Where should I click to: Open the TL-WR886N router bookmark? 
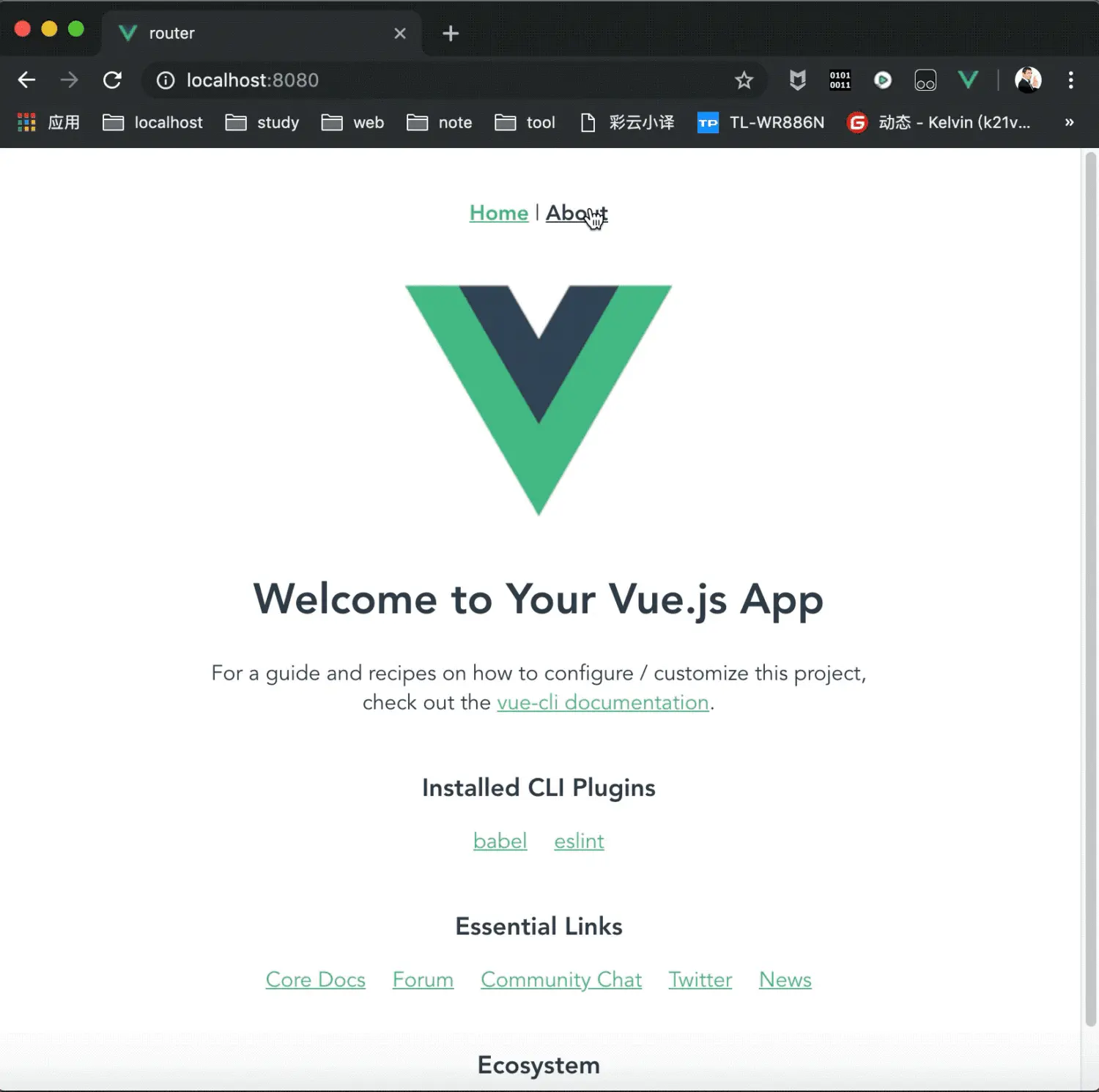[761, 122]
